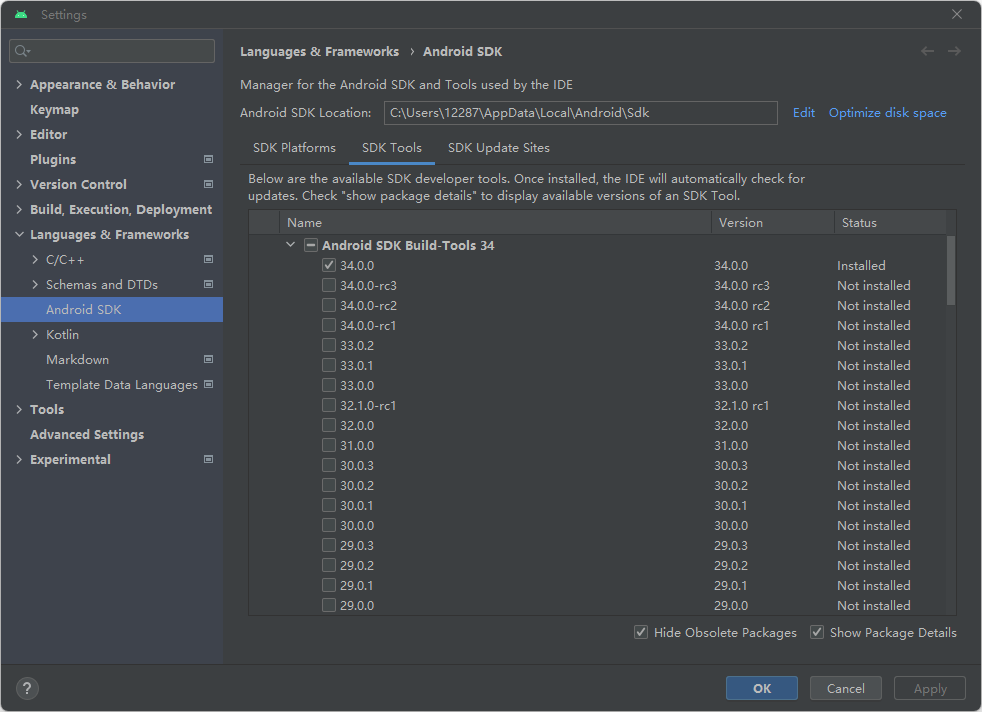
Task: Toggle Hide Obsolete Packages checkbox
Action: click(641, 632)
